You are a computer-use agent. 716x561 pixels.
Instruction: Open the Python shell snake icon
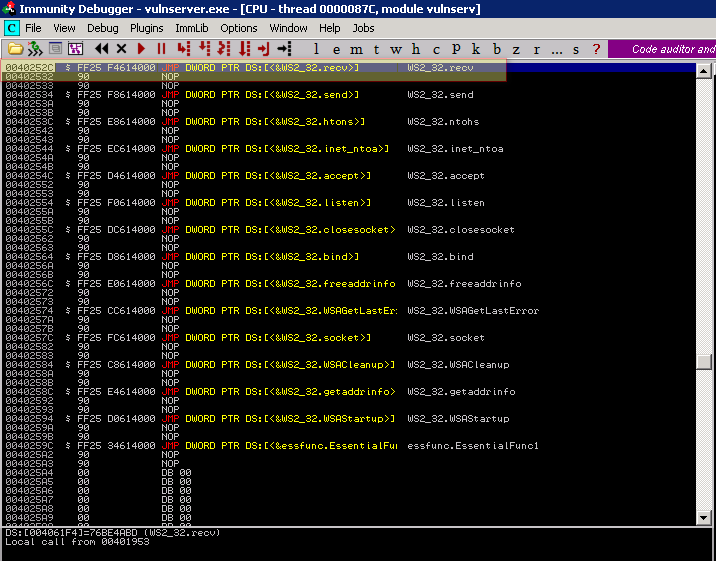click(35, 49)
